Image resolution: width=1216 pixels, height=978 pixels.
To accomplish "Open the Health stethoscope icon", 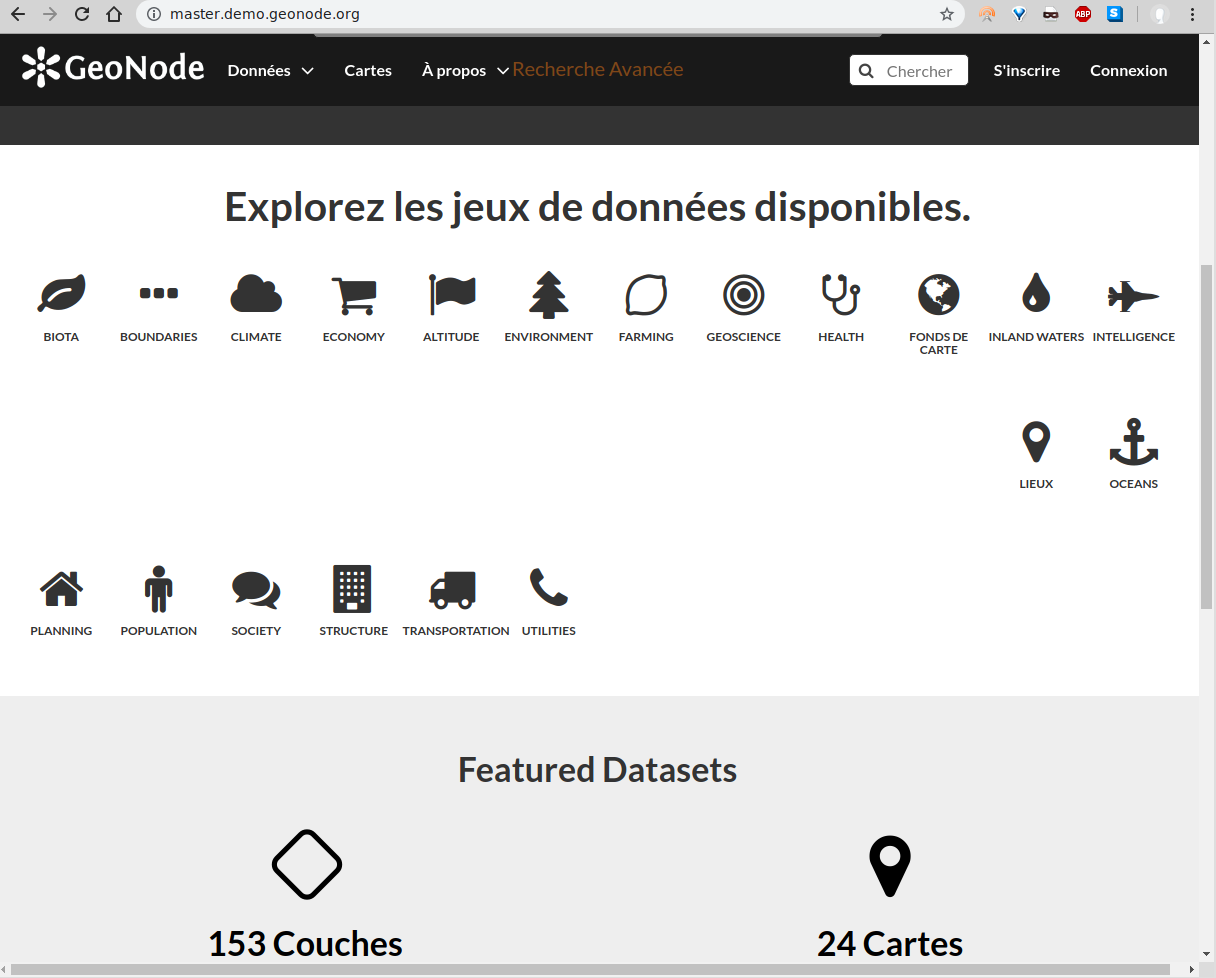I will (x=841, y=294).
